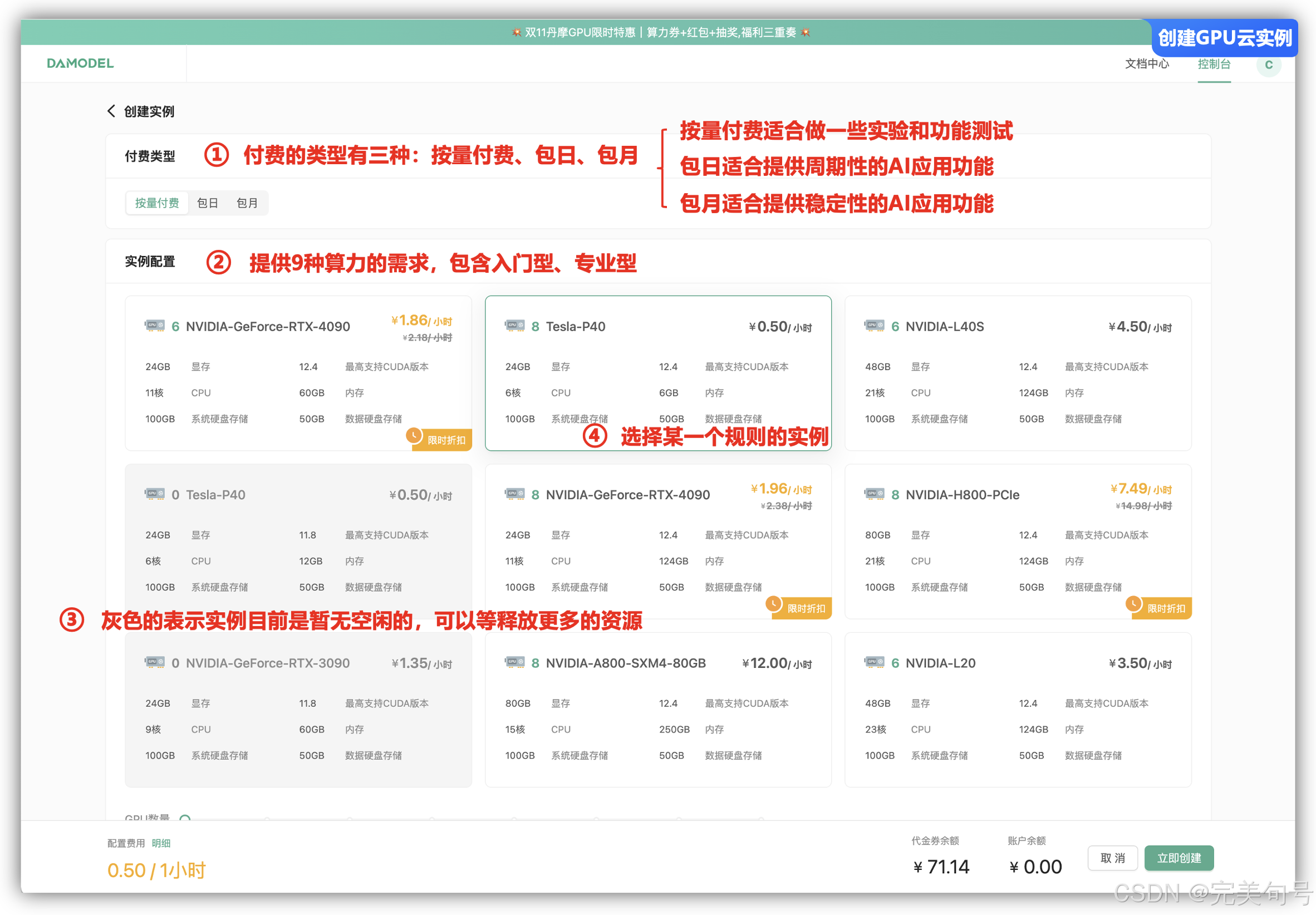The image size is (1316, 915).
Task: Click the GPU icon on the NVIDIA-A800-SXM4-80GB card
Action: (514, 662)
